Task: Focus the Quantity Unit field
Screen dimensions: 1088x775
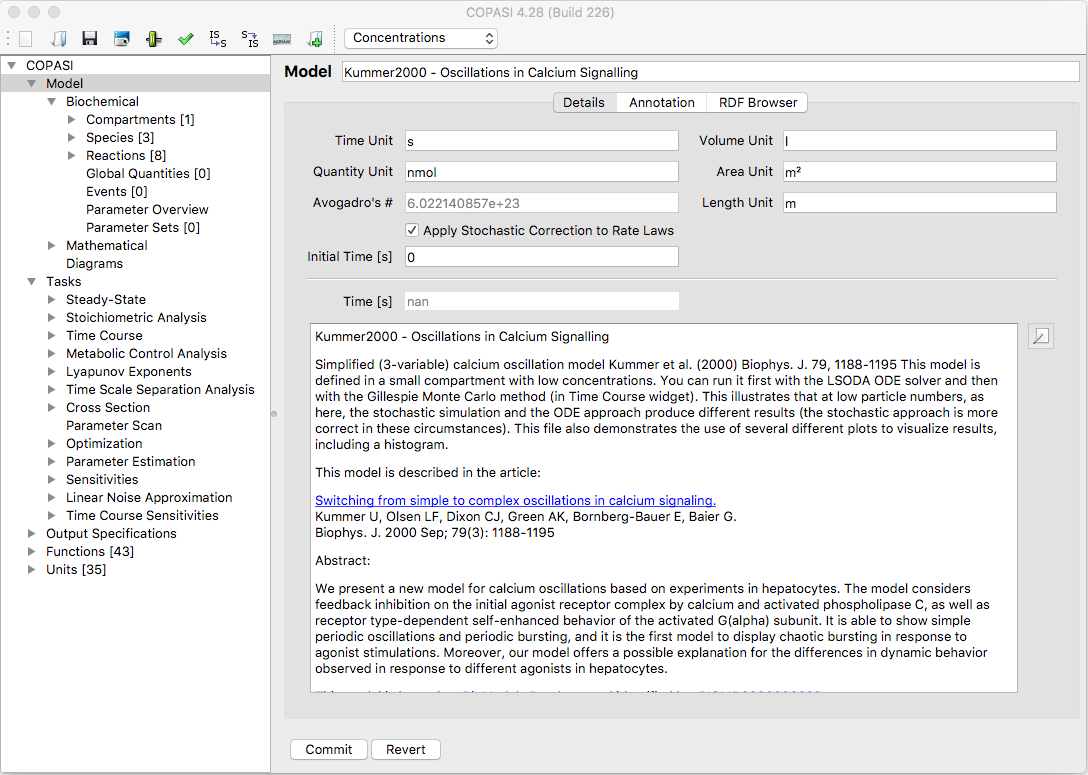Action: 542,172
